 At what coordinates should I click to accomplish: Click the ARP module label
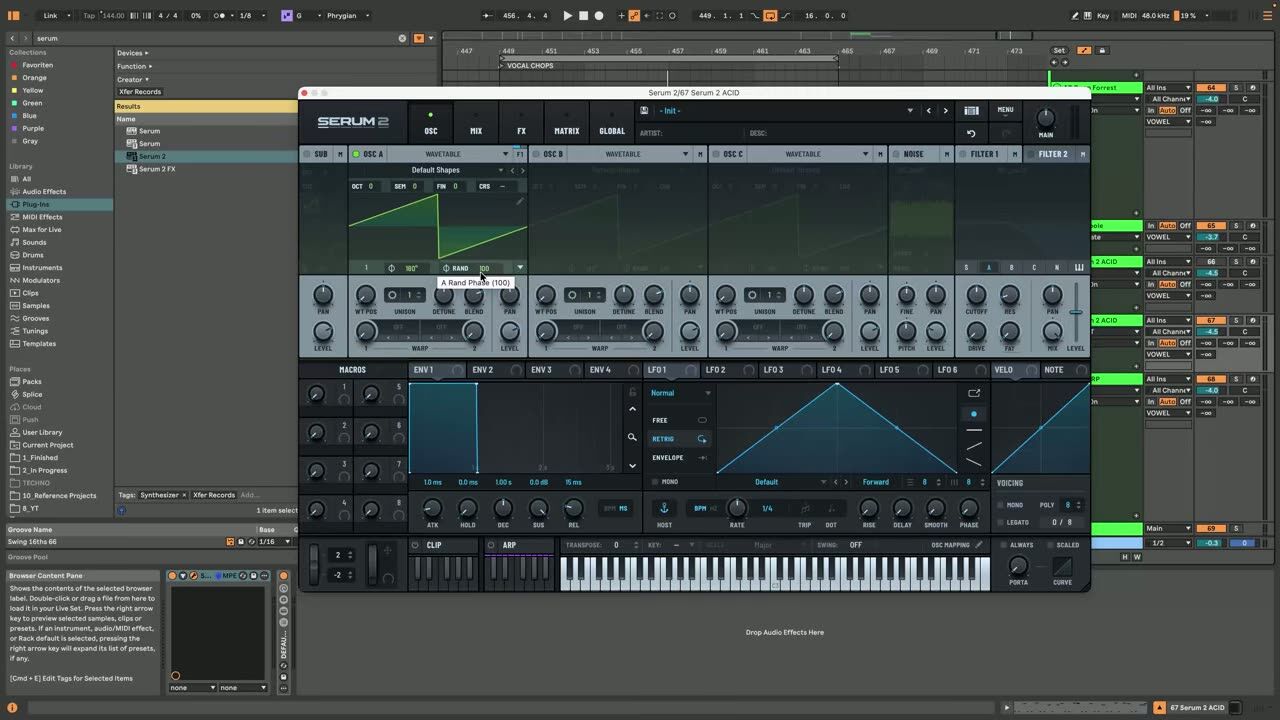(509, 545)
